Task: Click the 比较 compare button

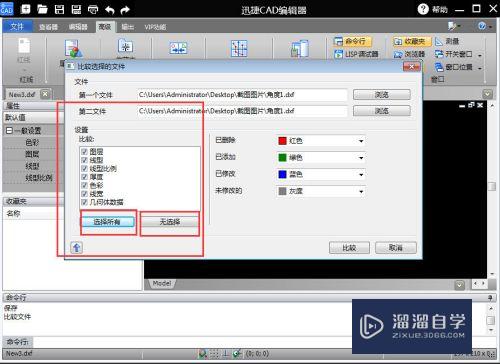Action: point(349,248)
